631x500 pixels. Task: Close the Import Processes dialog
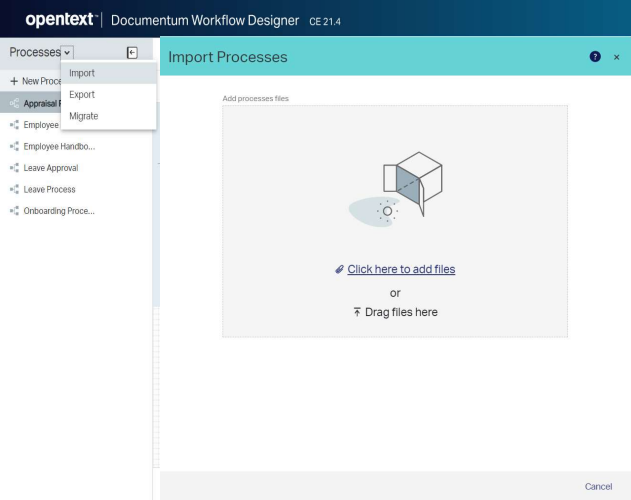click(x=616, y=57)
